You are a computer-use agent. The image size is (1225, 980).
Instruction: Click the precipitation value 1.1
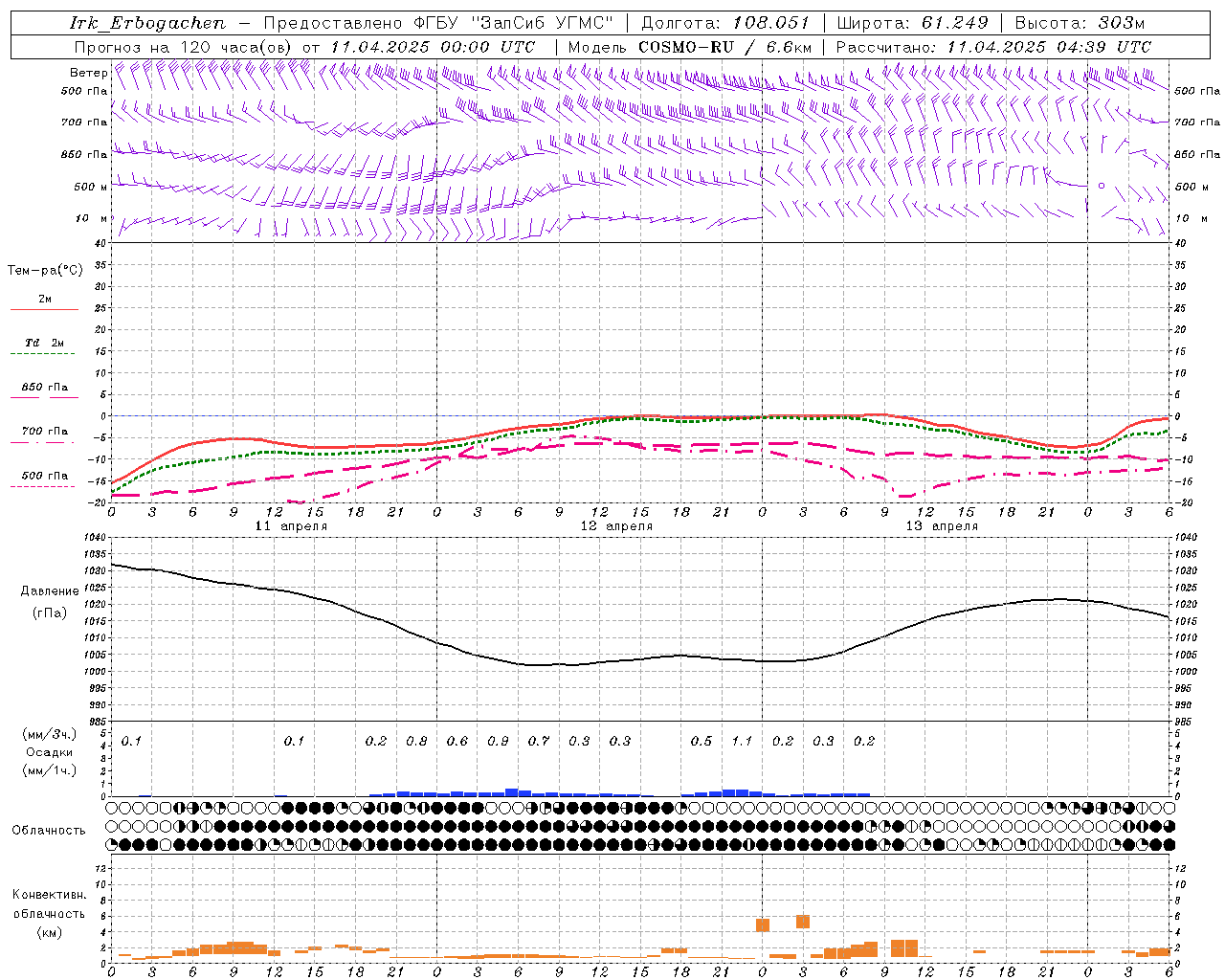[742, 742]
